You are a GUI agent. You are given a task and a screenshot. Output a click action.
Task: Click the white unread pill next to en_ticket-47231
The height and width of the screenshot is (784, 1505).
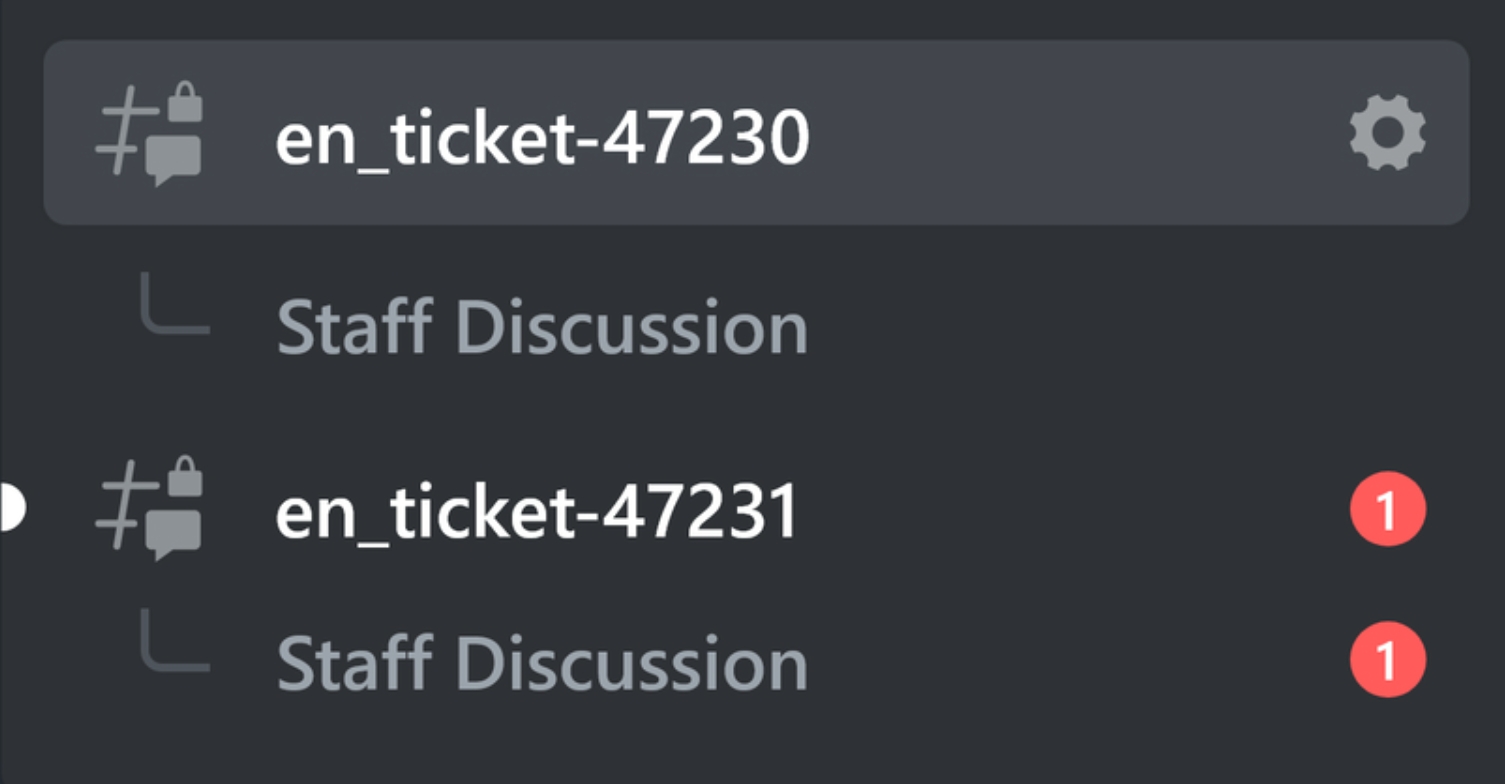pos(10,509)
